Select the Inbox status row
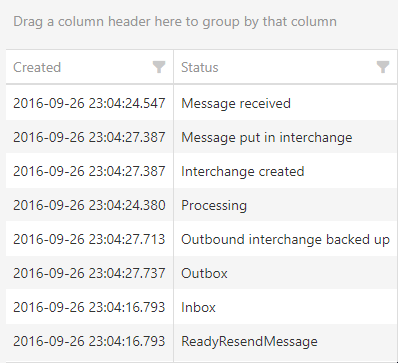Viewport: 398px width, 363px height. click(x=202, y=307)
